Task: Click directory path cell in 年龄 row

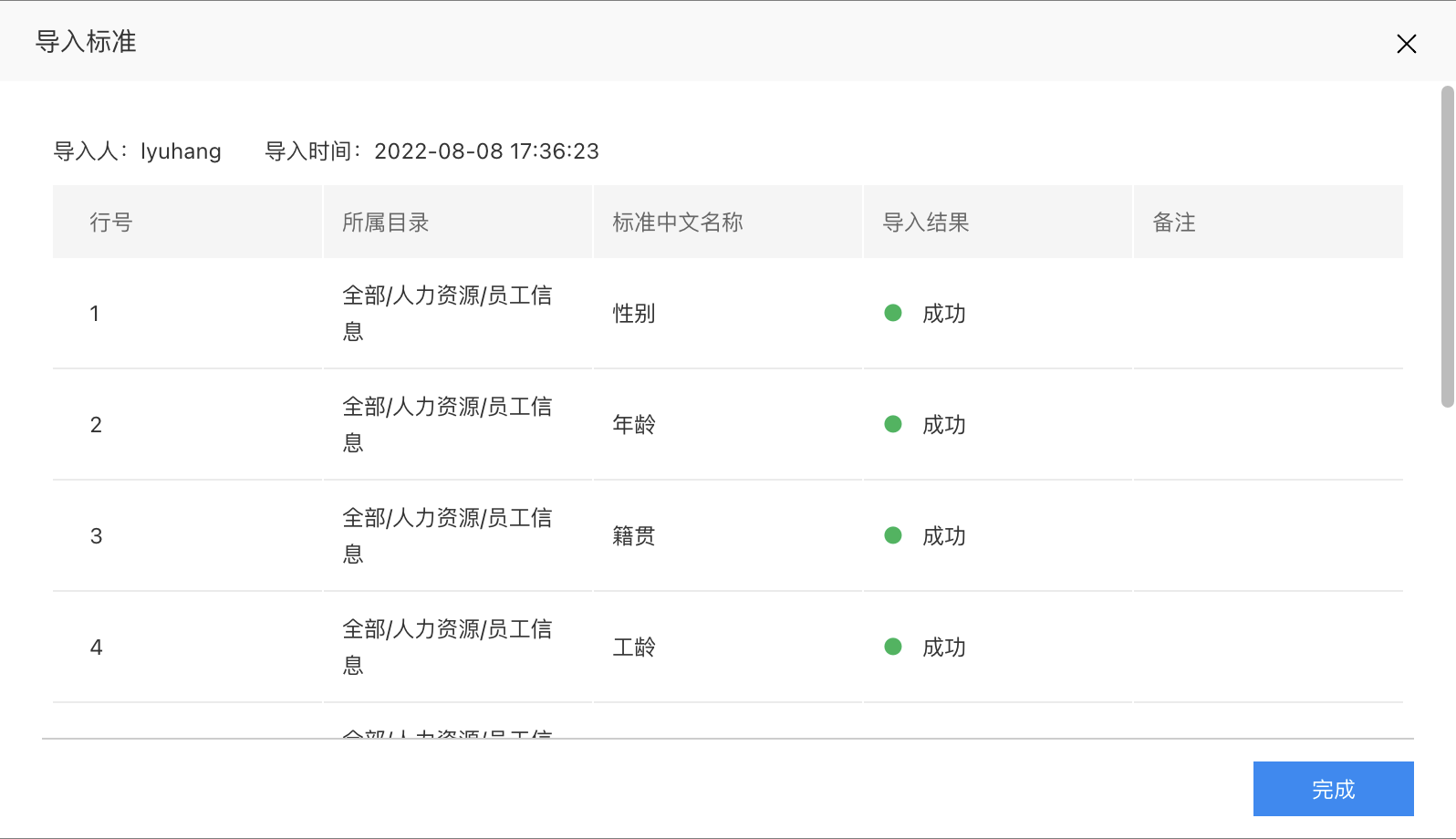Action: coord(458,425)
